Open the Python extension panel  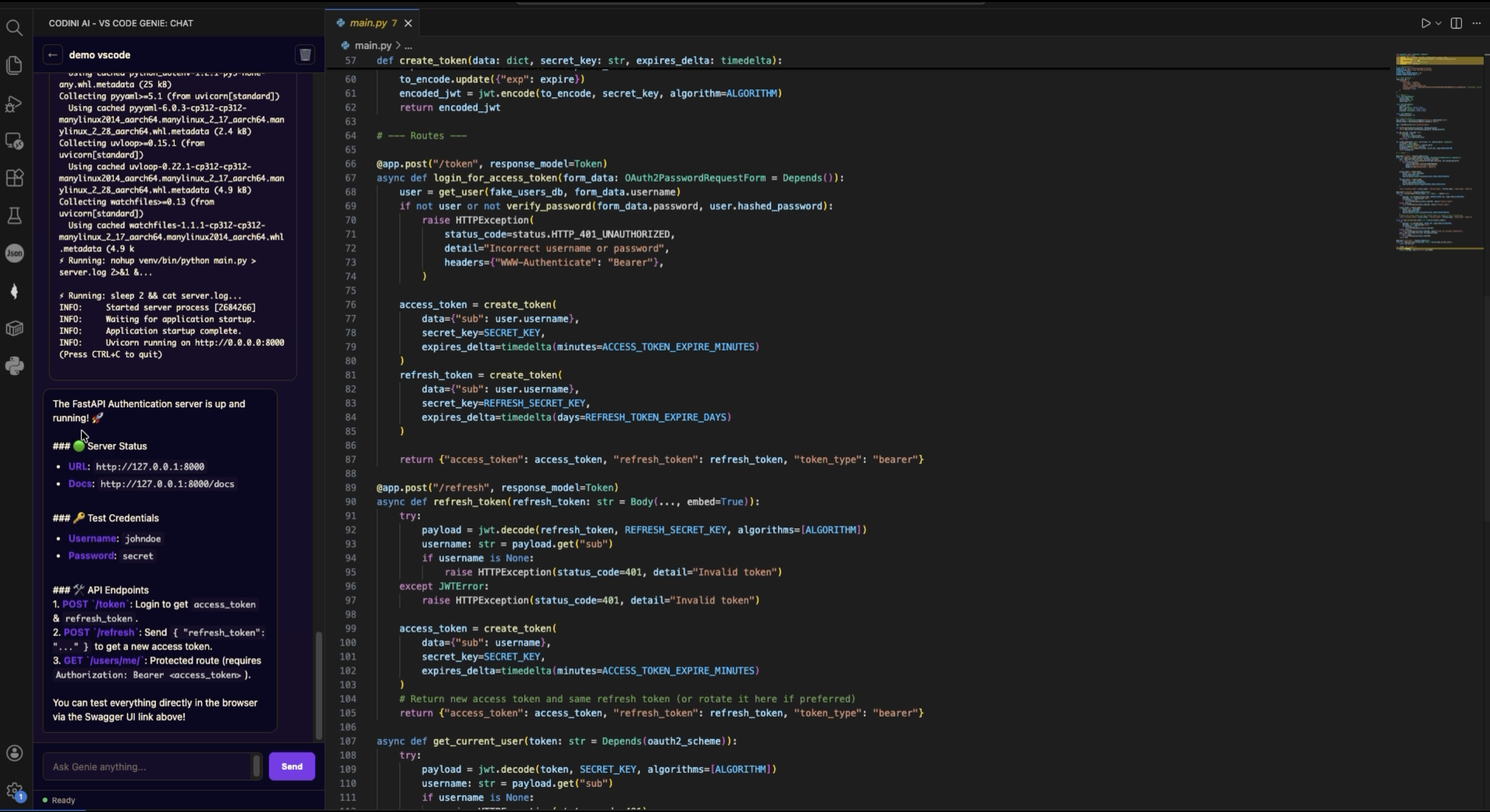click(x=15, y=366)
